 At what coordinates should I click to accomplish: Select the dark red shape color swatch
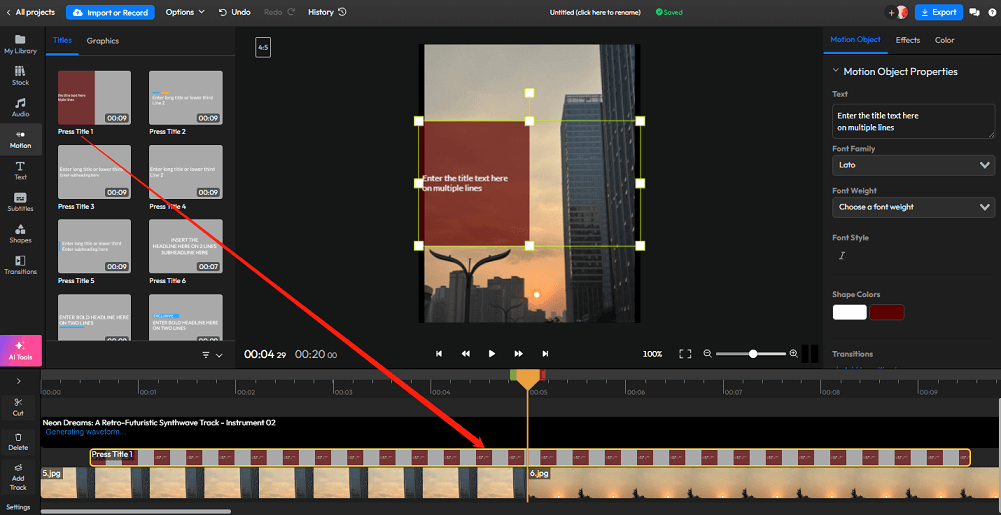pos(886,312)
